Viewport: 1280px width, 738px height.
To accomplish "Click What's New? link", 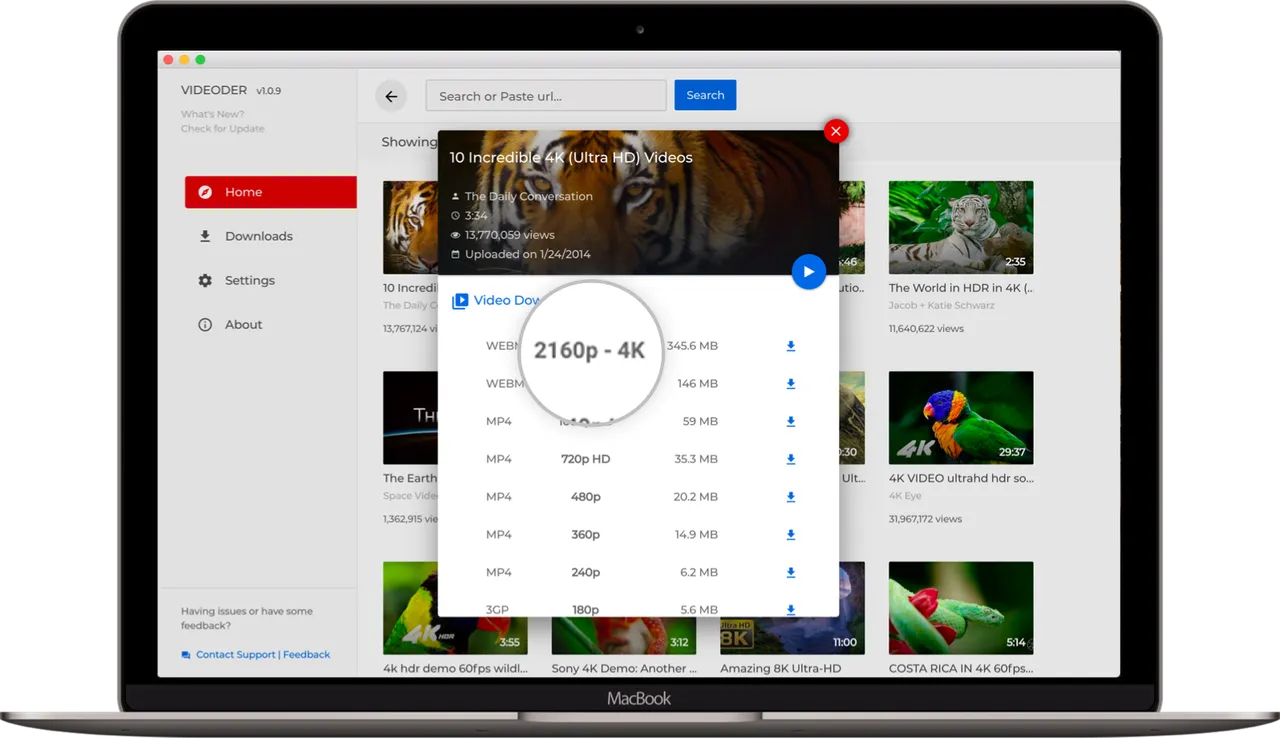I will (x=212, y=114).
